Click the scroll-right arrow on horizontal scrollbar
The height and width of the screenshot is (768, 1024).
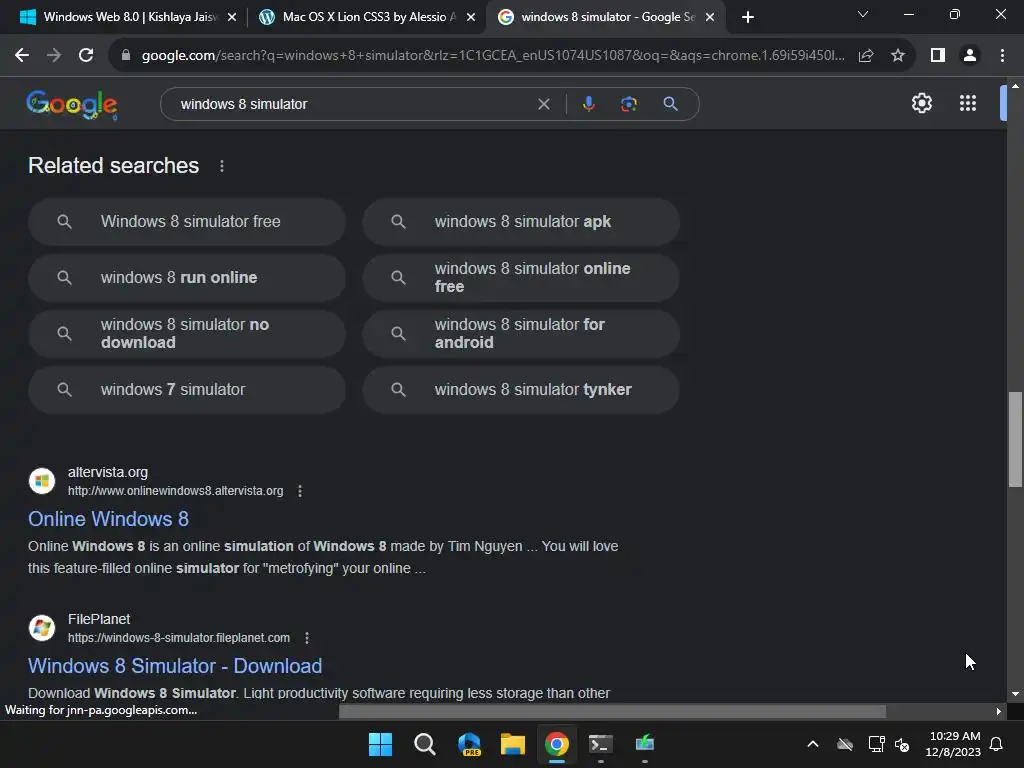[x=999, y=711]
